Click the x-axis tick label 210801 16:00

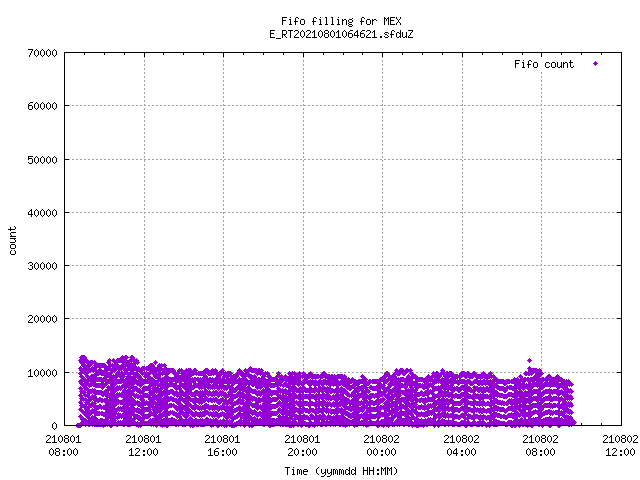coord(222,446)
